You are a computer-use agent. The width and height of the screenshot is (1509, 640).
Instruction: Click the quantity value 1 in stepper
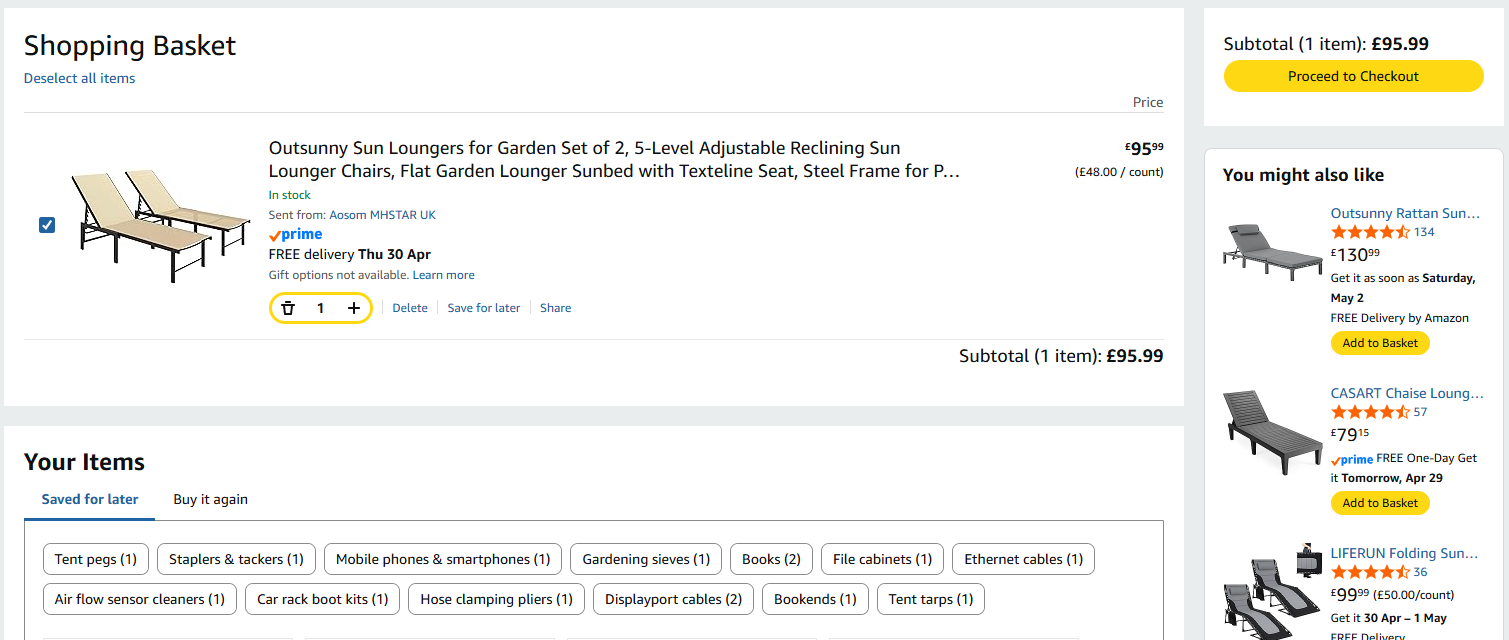tap(321, 308)
